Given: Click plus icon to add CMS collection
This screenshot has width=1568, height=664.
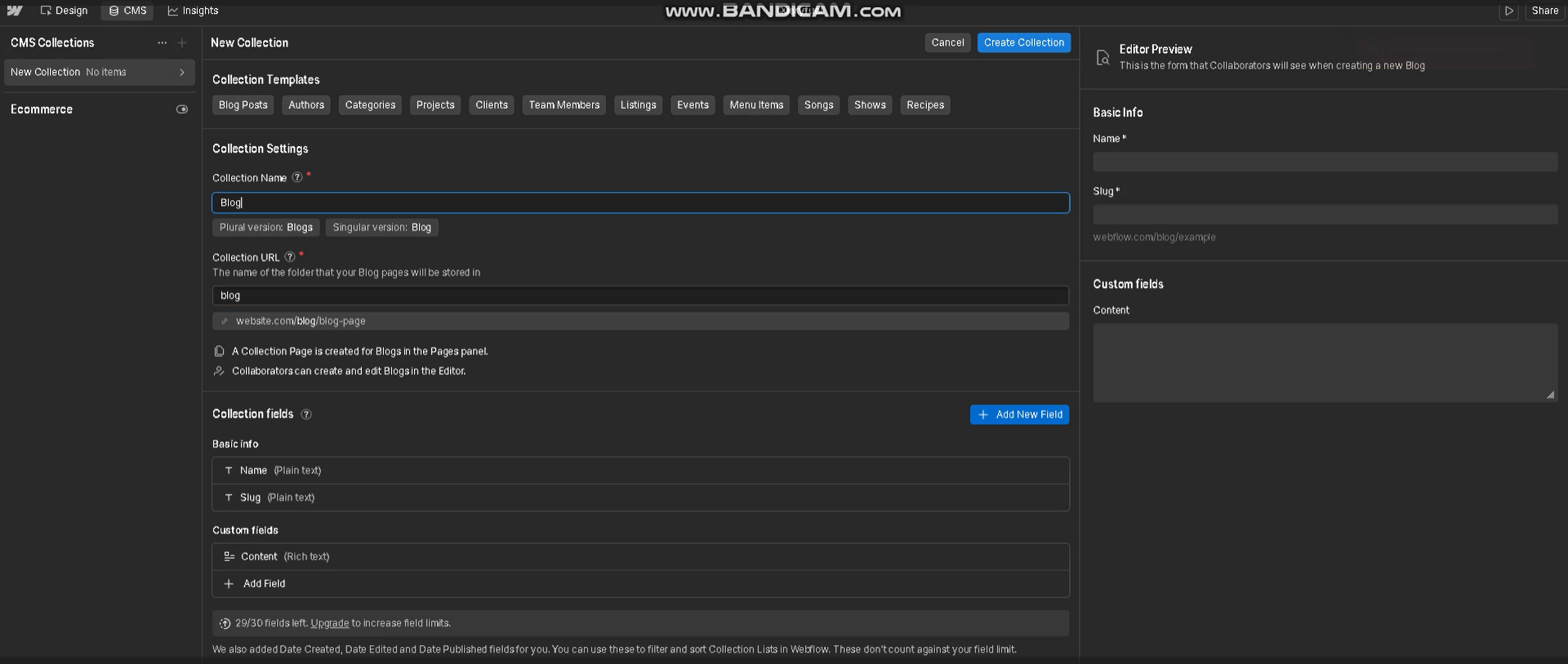Looking at the screenshot, I should point(182,42).
